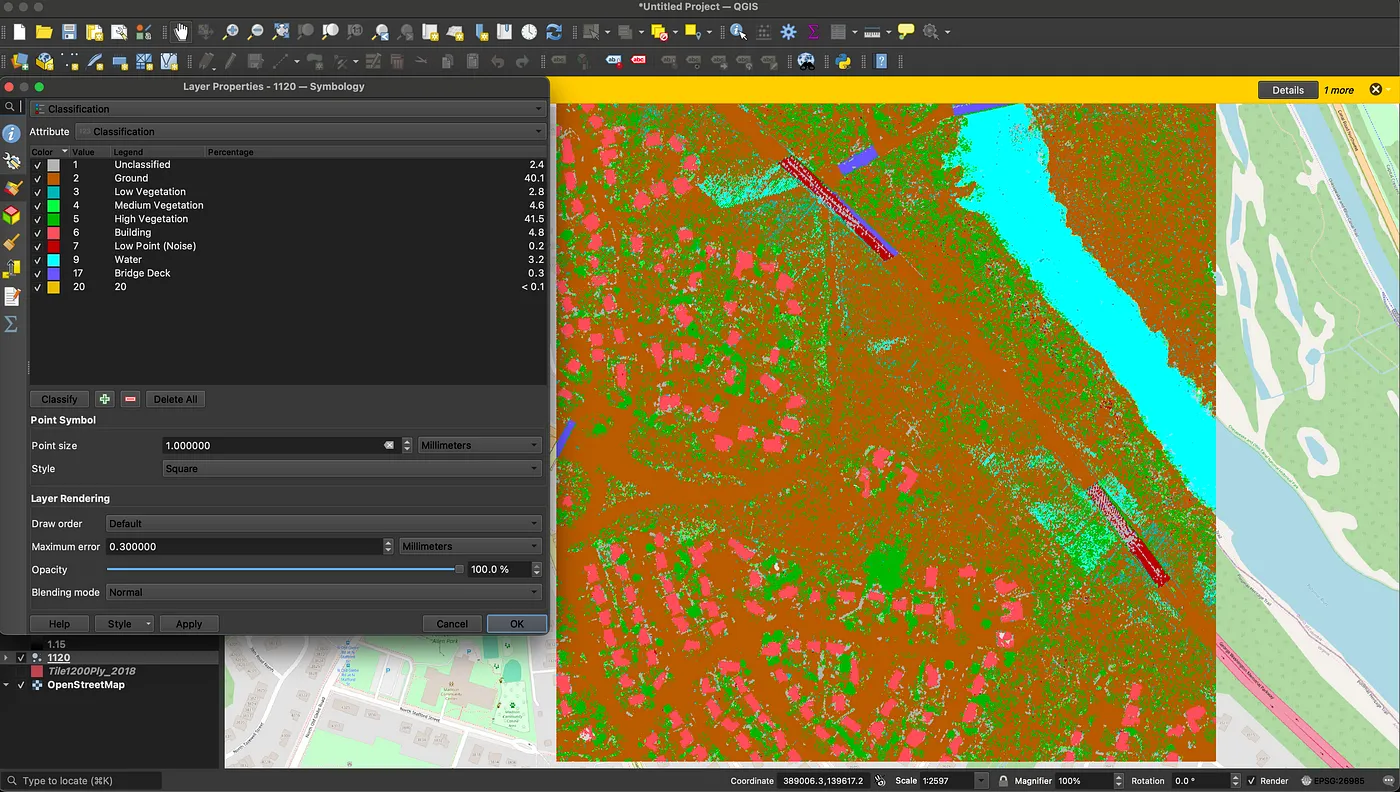Viewport: 1400px width, 792px height.
Task: Uncheck the High Vegetation class checkbox
Action: (37, 219)
